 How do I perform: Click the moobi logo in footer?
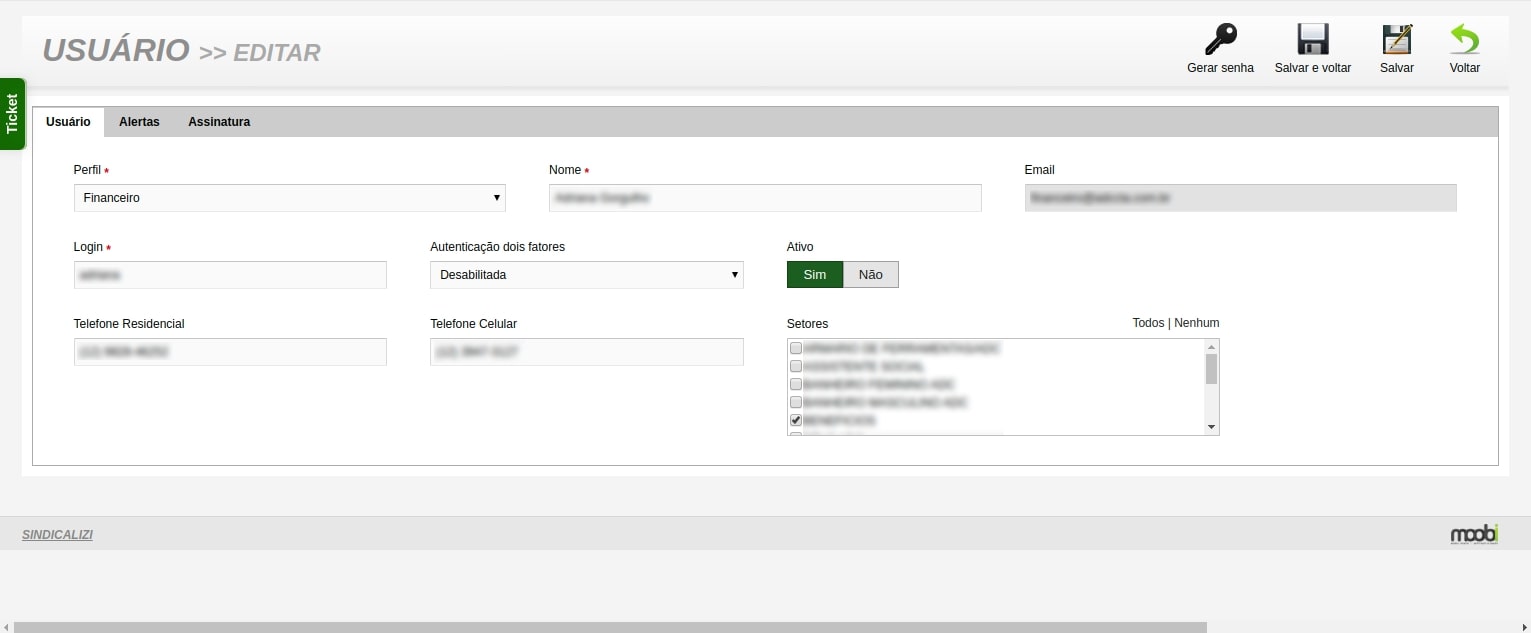point(1474,535)
